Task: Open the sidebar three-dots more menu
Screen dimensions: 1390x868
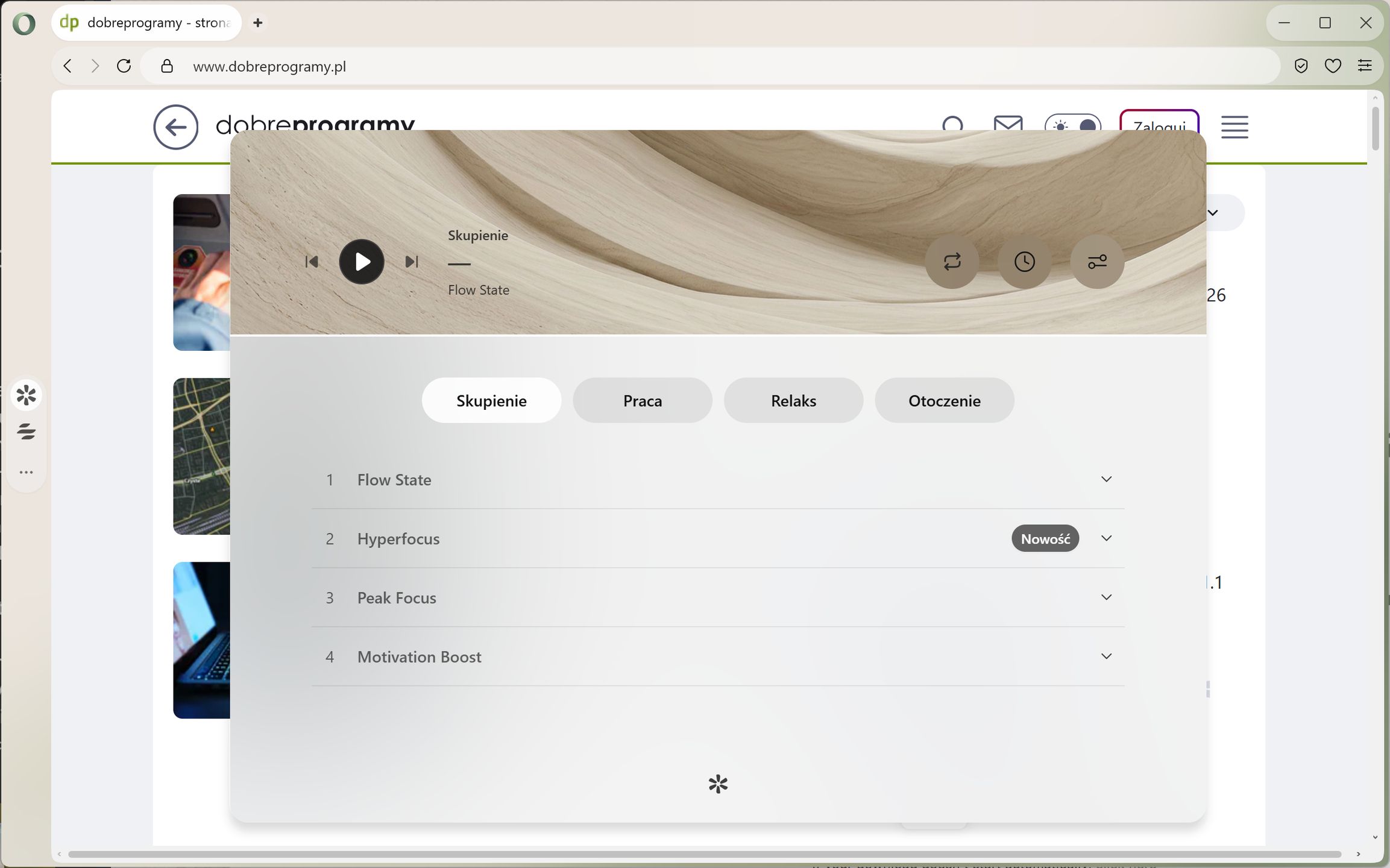Action: tap(26, 472)
